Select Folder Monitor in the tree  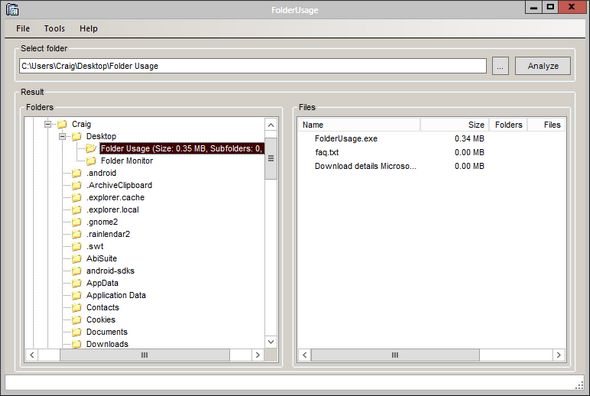click(127, 161)
